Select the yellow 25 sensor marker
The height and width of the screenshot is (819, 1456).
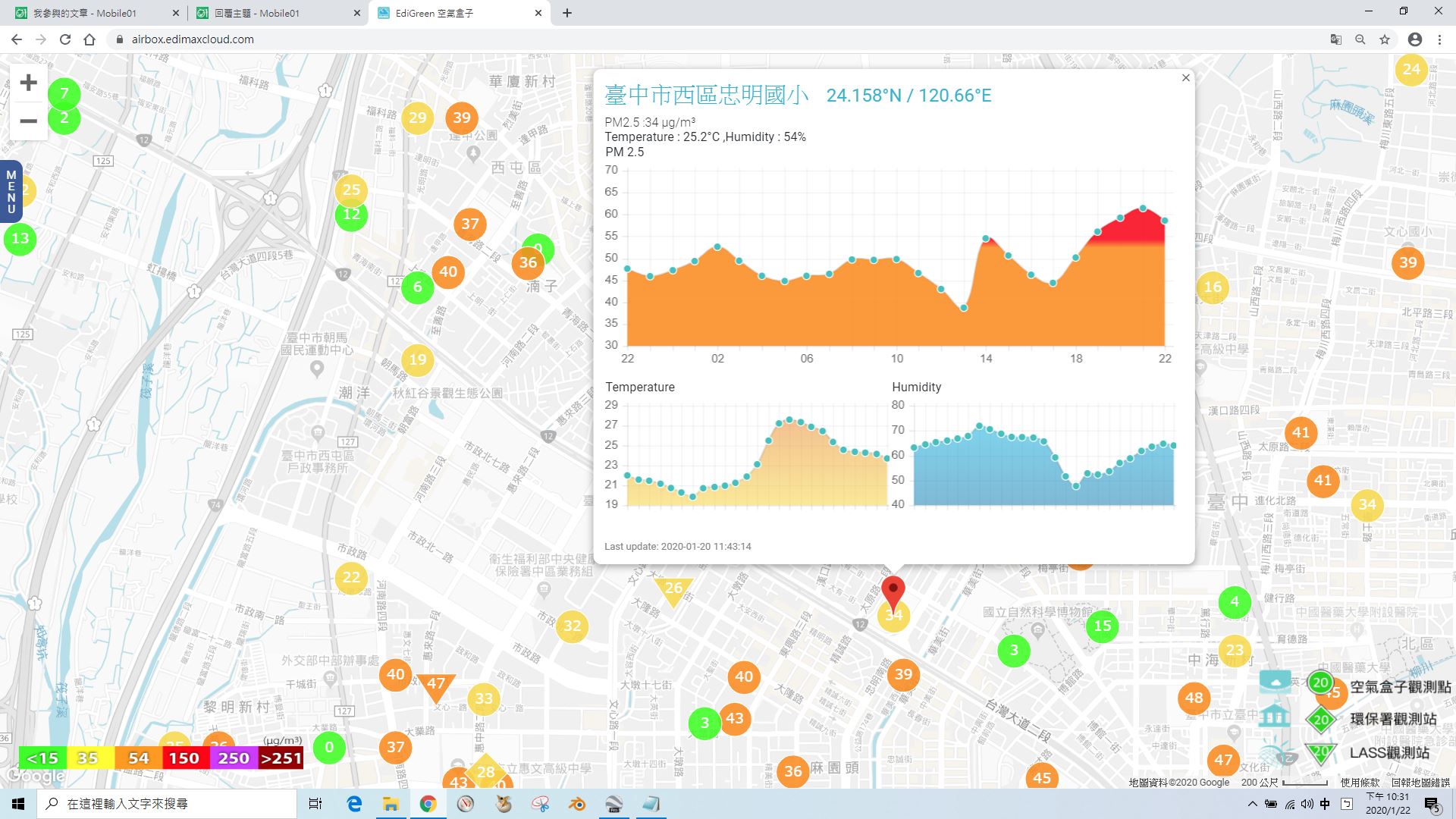pos(351,190)
